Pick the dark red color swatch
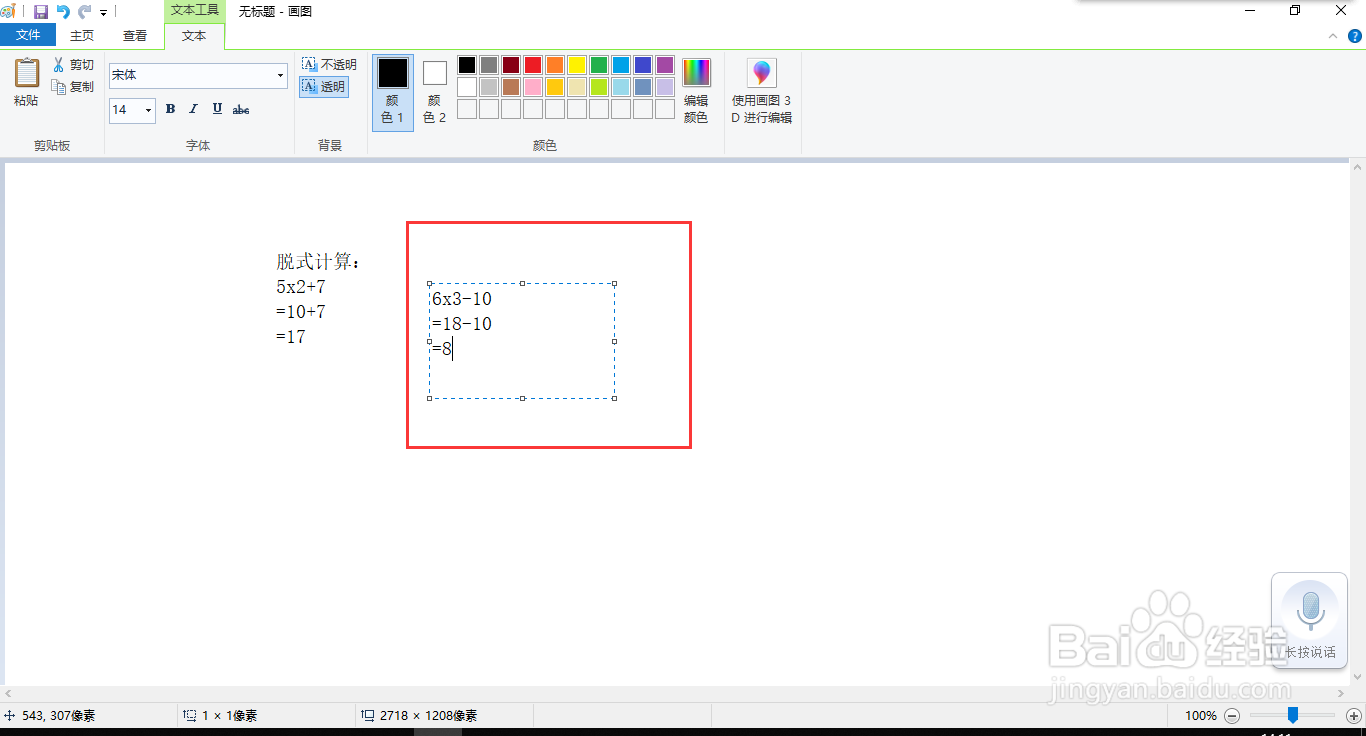1366x736 pixels. pyautogui.click(x=511, y=65)
